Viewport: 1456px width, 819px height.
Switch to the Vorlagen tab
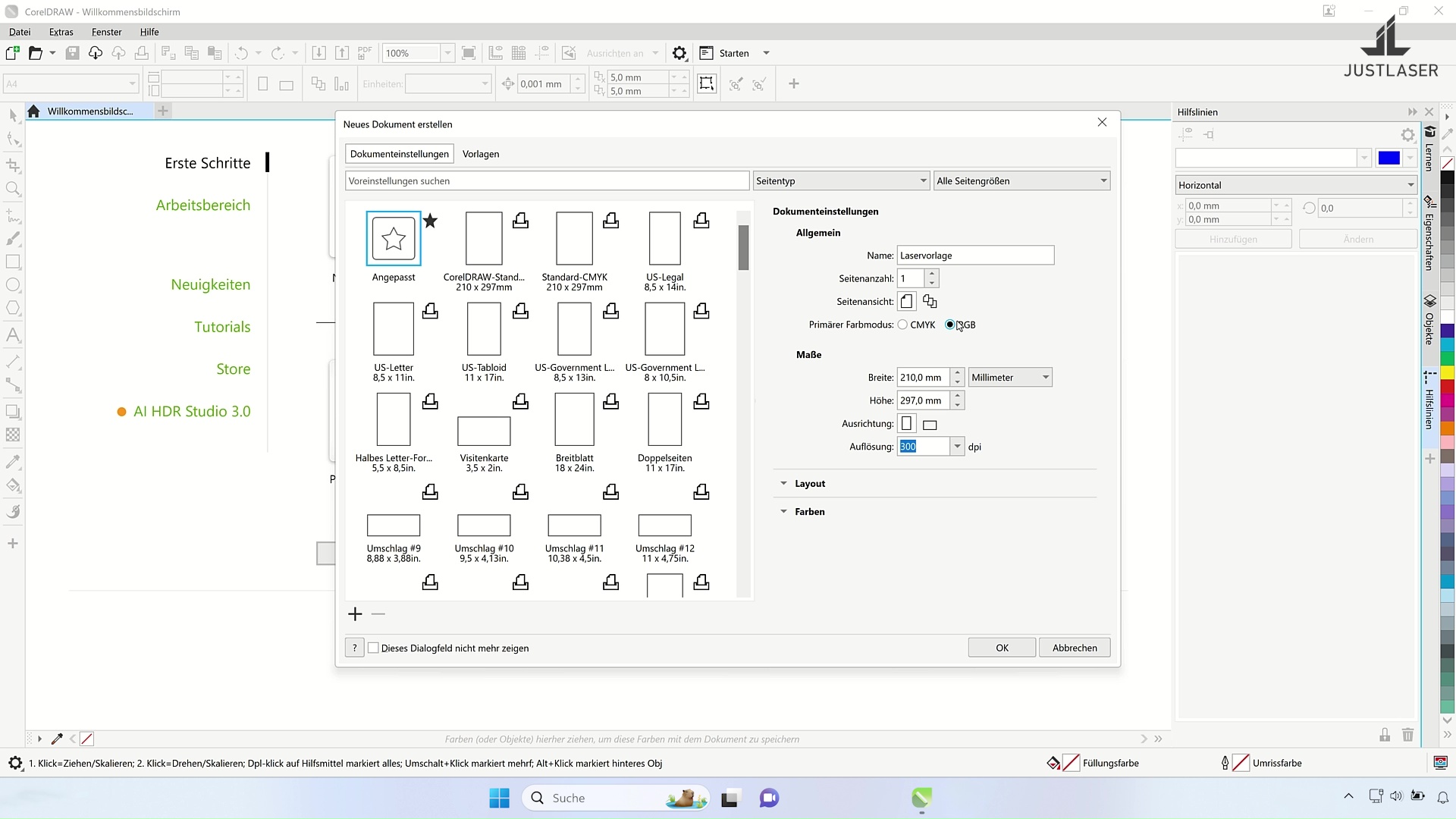(x=480, y=154)
